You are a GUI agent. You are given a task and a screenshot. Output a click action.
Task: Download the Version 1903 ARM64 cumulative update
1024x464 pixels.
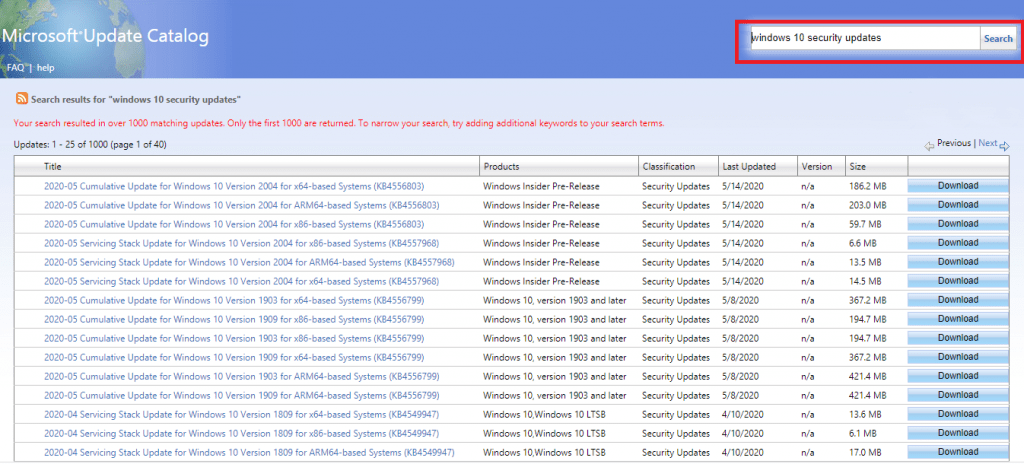(x=958, y=375)
